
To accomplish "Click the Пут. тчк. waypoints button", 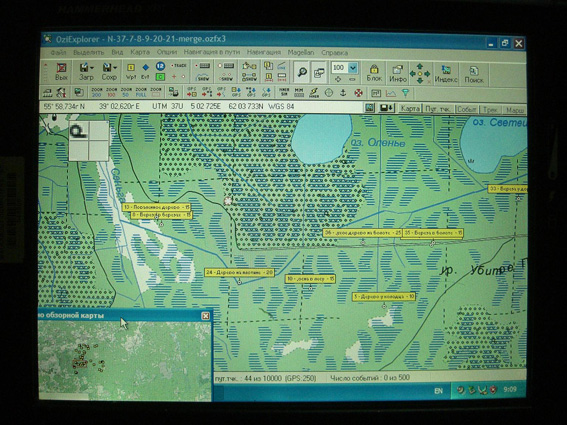I will pos(438,109).
